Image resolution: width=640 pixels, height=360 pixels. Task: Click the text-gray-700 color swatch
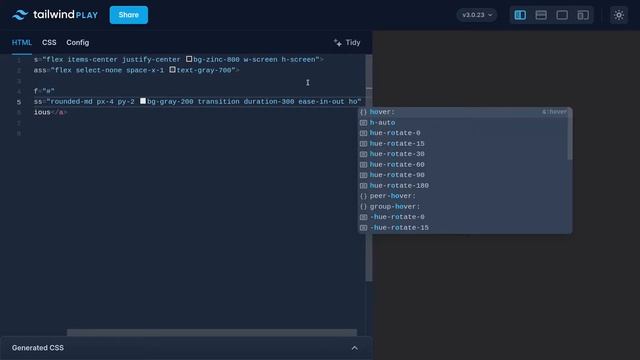(172, 70)
